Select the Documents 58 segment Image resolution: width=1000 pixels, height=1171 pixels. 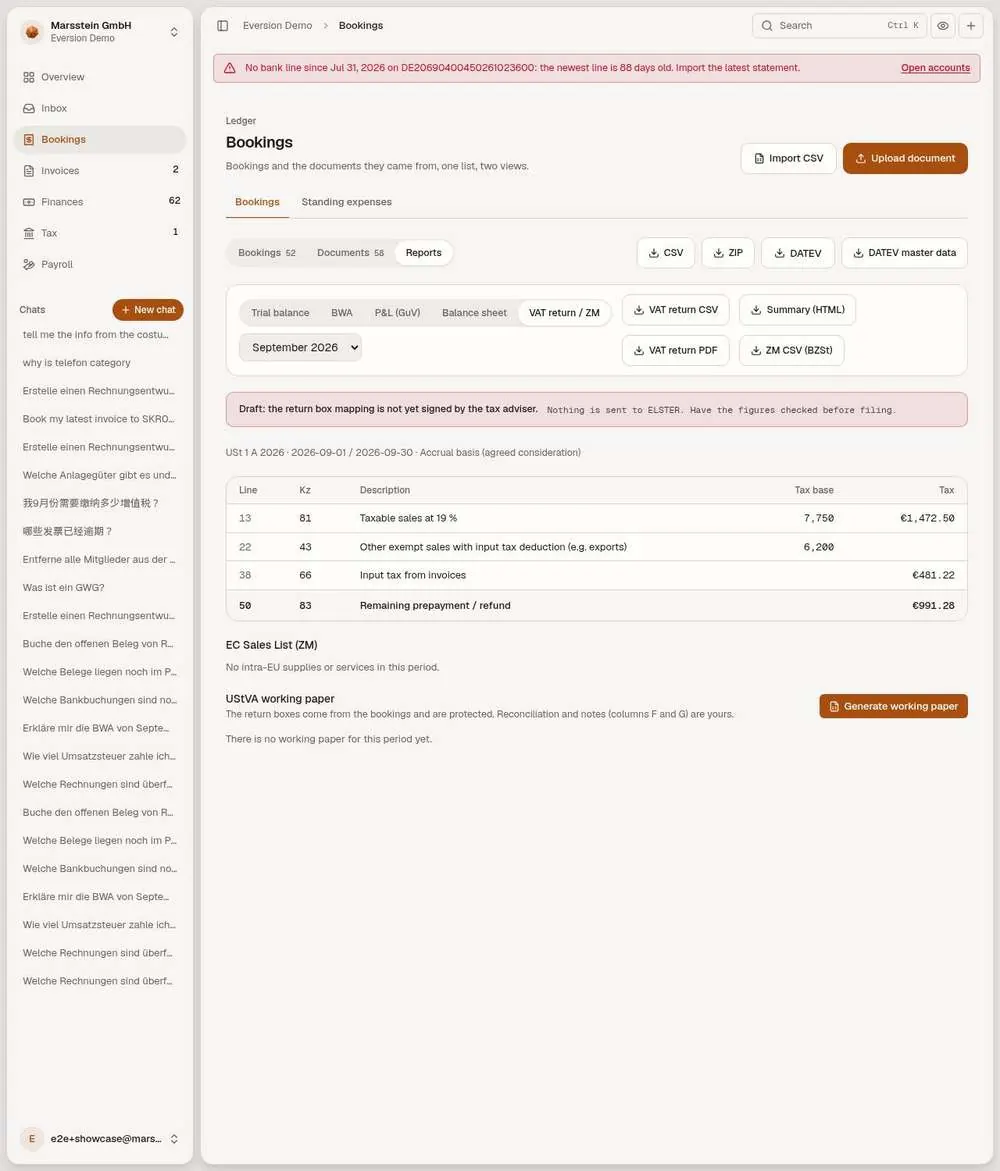(350, 253)
